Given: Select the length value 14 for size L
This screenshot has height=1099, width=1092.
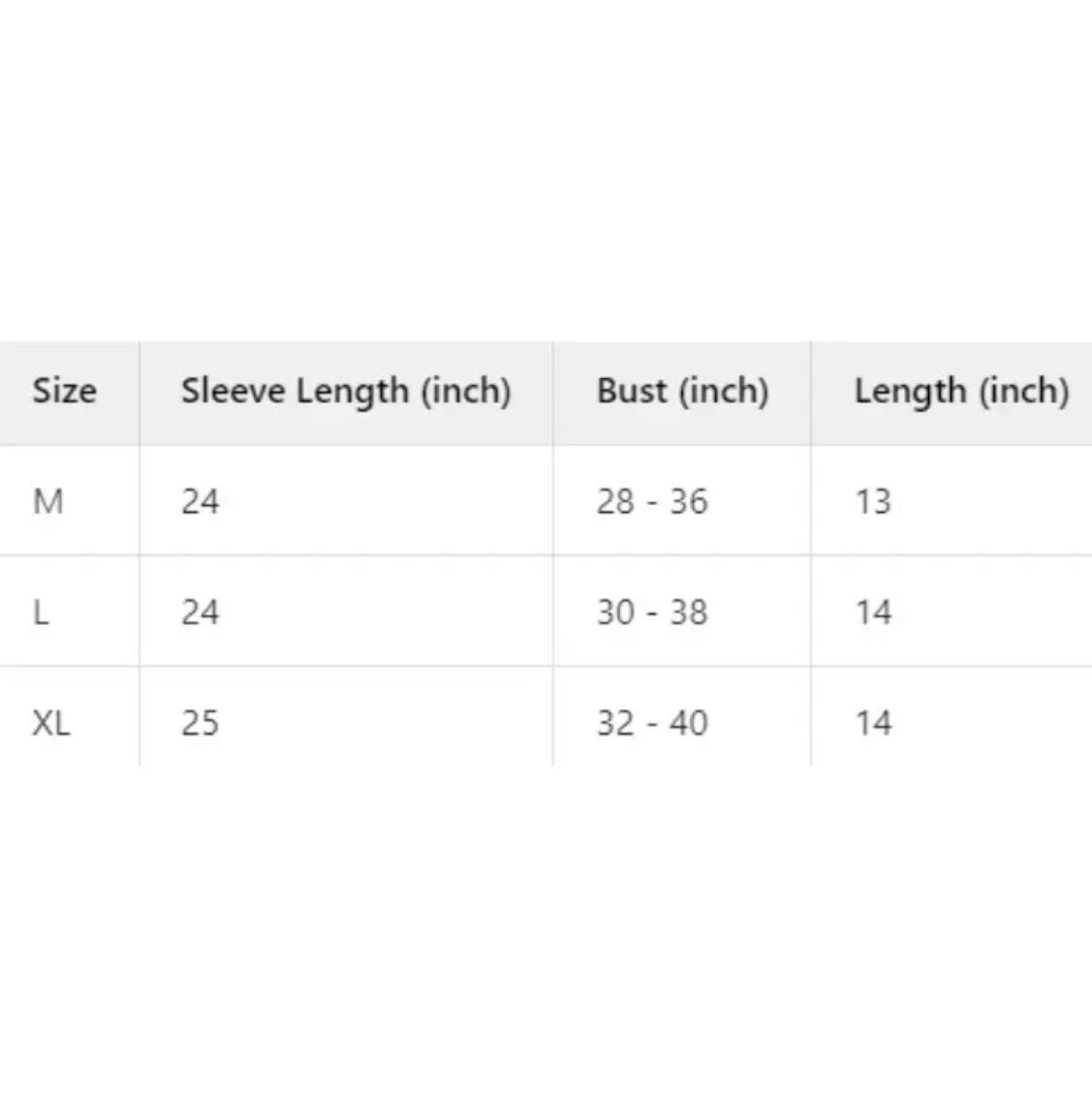Looking at the screenshot, I should coord(872,612).
